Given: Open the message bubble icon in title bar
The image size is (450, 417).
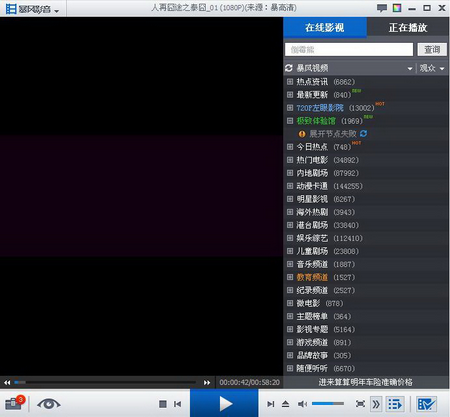Looking at the screenshot, I should pyautogui.click(x=382, y=8).
